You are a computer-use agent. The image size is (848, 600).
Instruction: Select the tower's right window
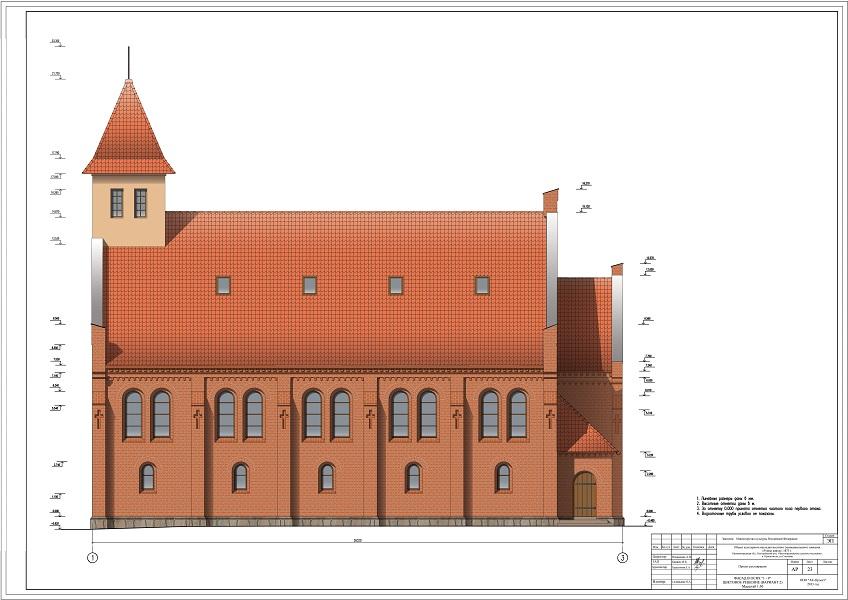point(140,203)
